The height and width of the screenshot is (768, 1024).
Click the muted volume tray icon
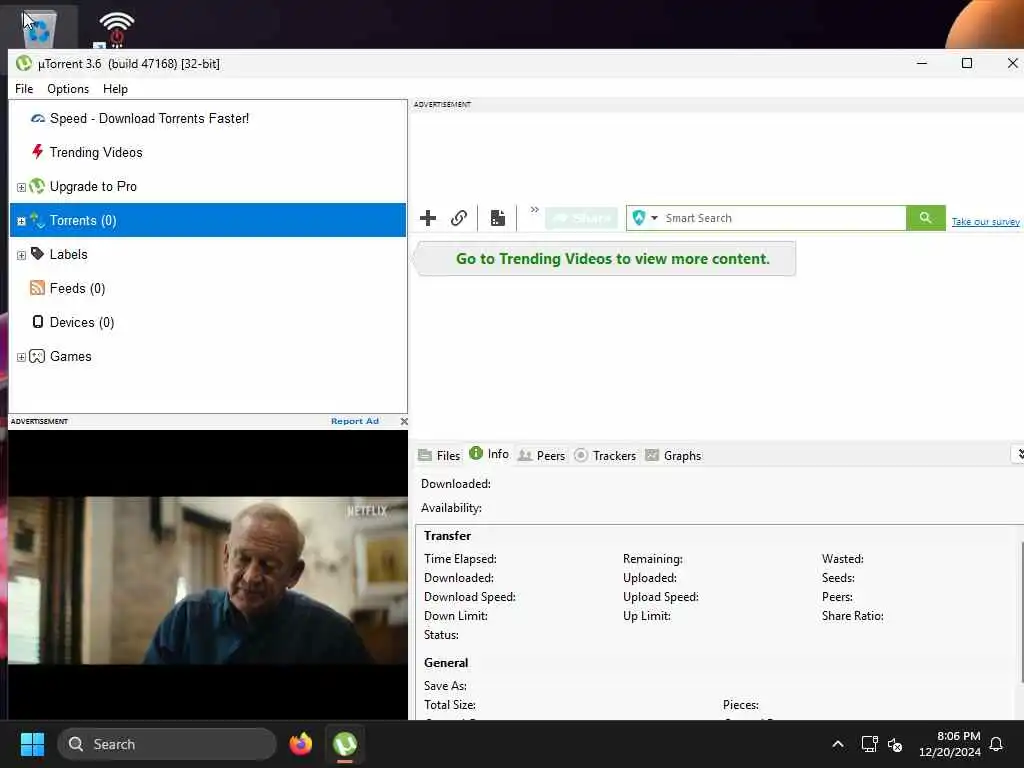[x=895, y=744]
